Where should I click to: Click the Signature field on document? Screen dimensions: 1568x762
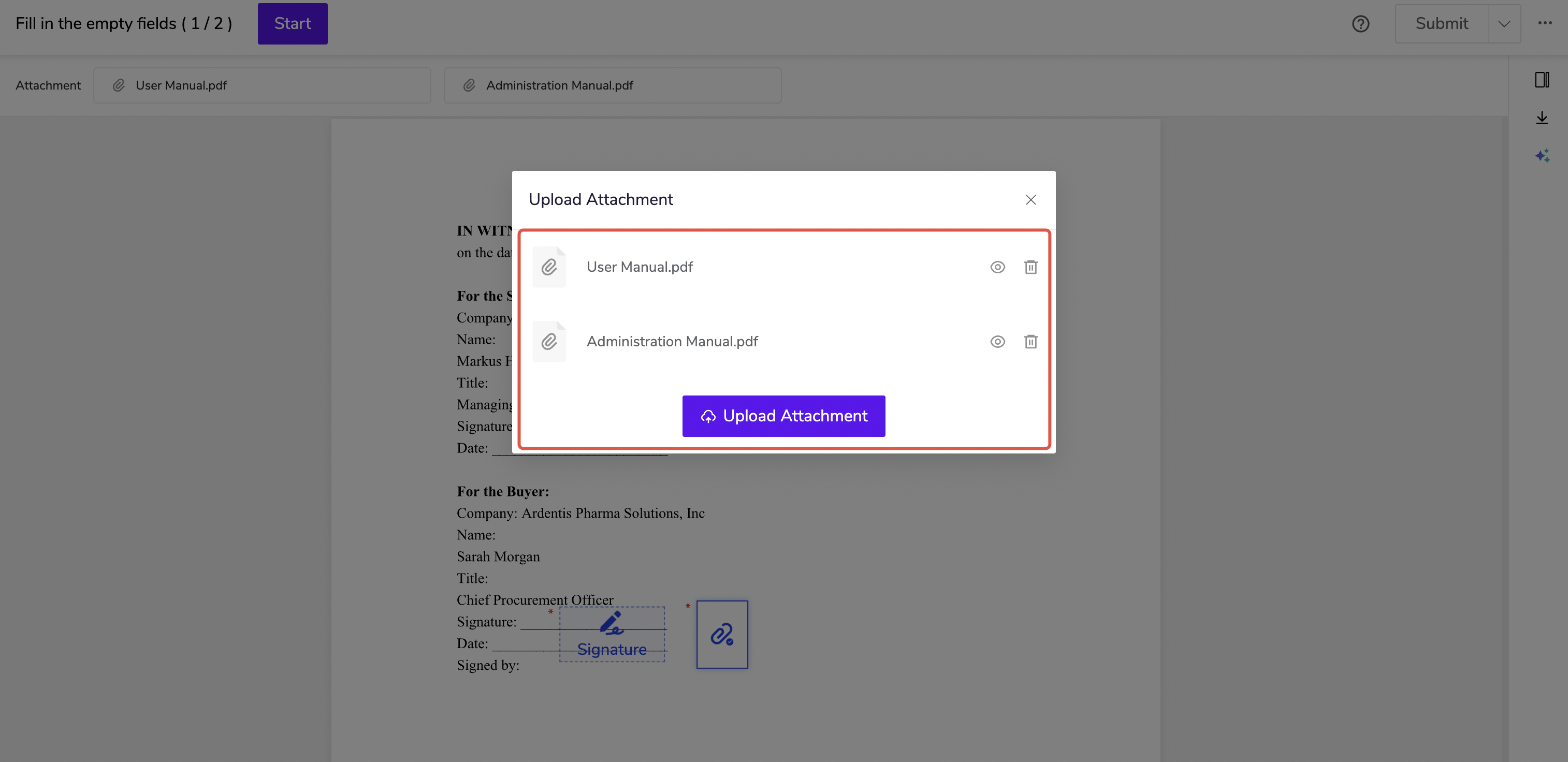(611, 634)
